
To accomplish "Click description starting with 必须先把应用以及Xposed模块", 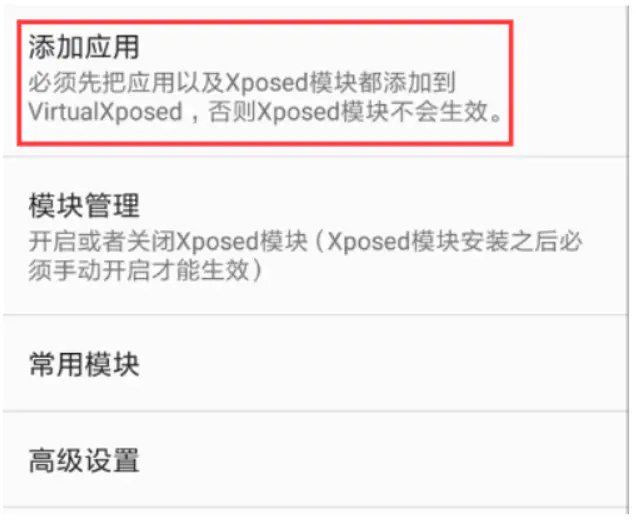I will [265, 97].
